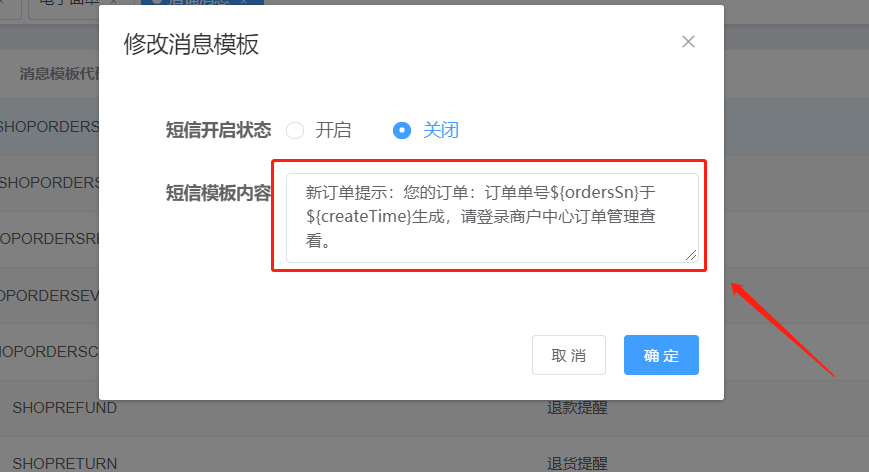This screenshot has width=869, height=472.
Task: Click the textarea resize handle corner
Action: pos(691,255)
